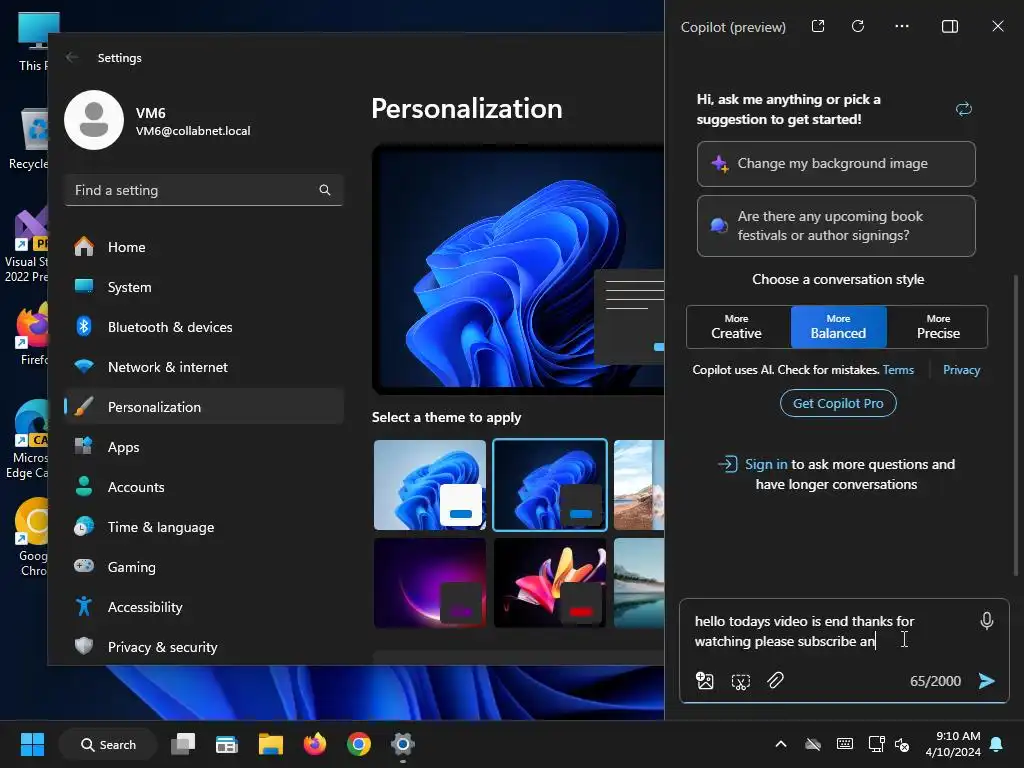The height and width of the screenshot is (768, 1024).
Task: Open Network & internet settings
Action: (204, 367)
